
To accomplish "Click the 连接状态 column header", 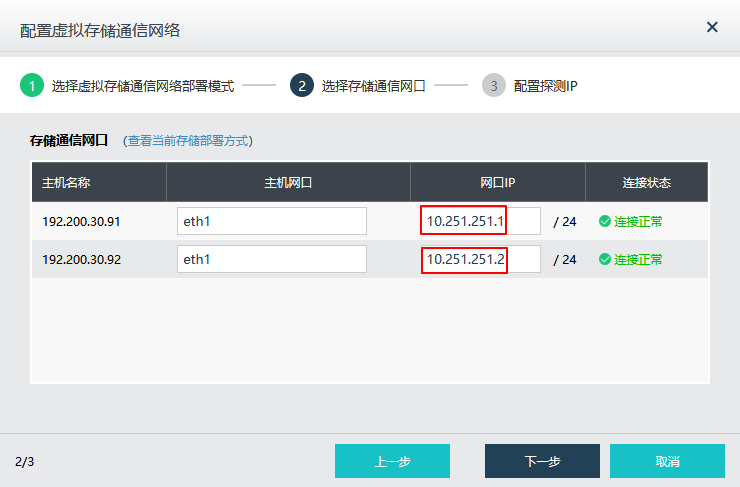I will (646, 183).
